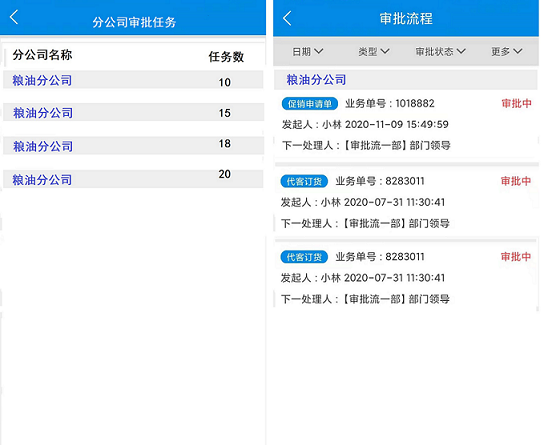The width and height of the screenshot is (544, 445).
Task: Click the 任务数 column header
Action: (x=226, y=57)
